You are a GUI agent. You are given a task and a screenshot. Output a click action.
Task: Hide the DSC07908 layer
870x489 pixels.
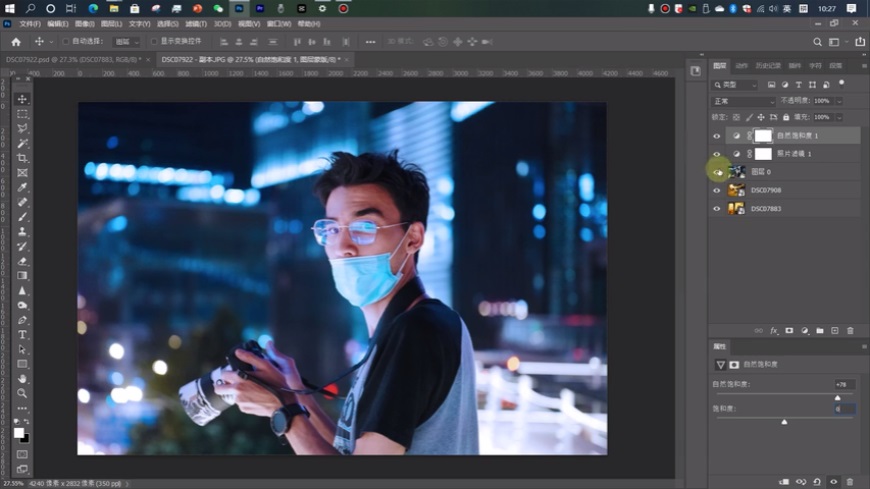point(717,190)
